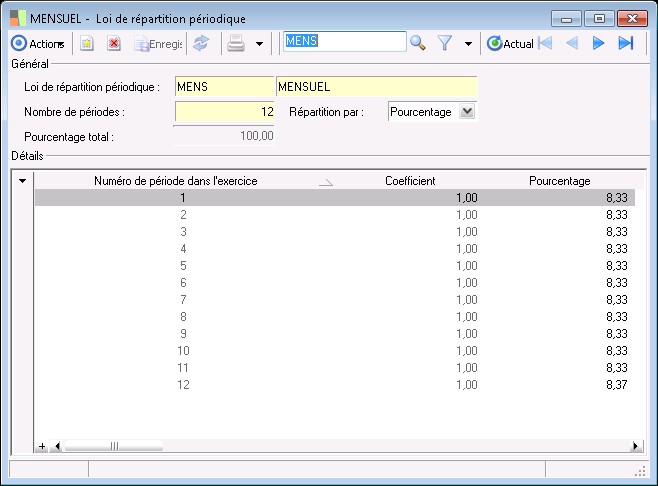
Task: Select period number 12 cell
Action: pos(183,385)
